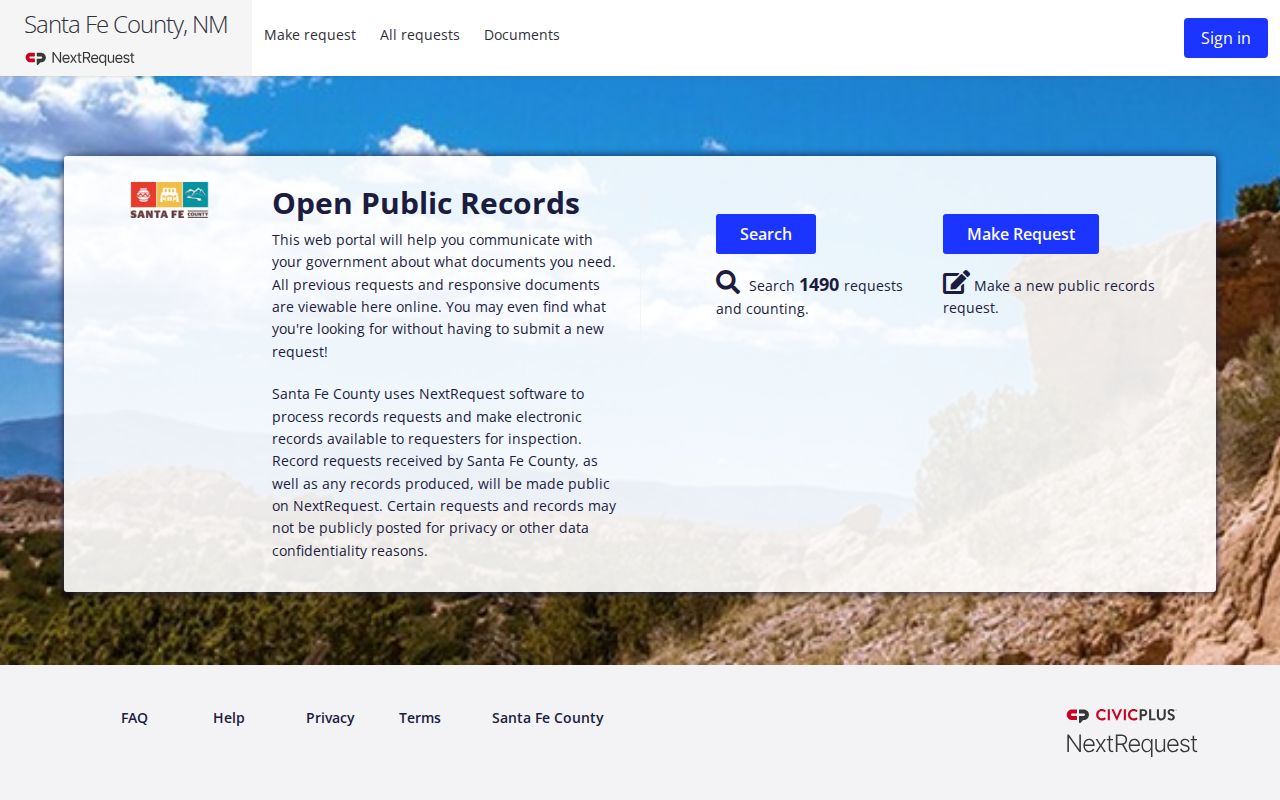Click the Sign in button
Screen dimensions: 1280x800
click(1226, 38)
